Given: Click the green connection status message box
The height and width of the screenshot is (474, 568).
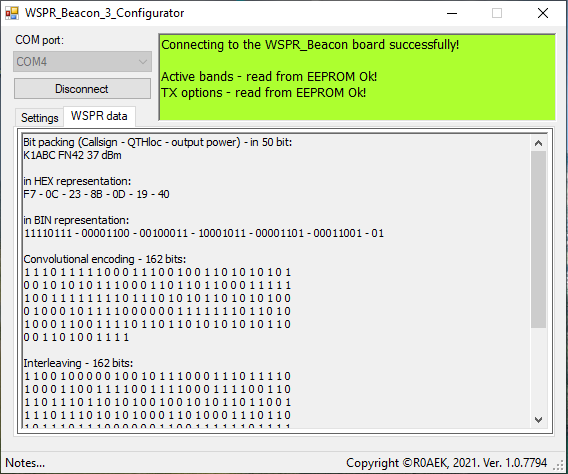Looking at the screenshot, I should (357, 77).
